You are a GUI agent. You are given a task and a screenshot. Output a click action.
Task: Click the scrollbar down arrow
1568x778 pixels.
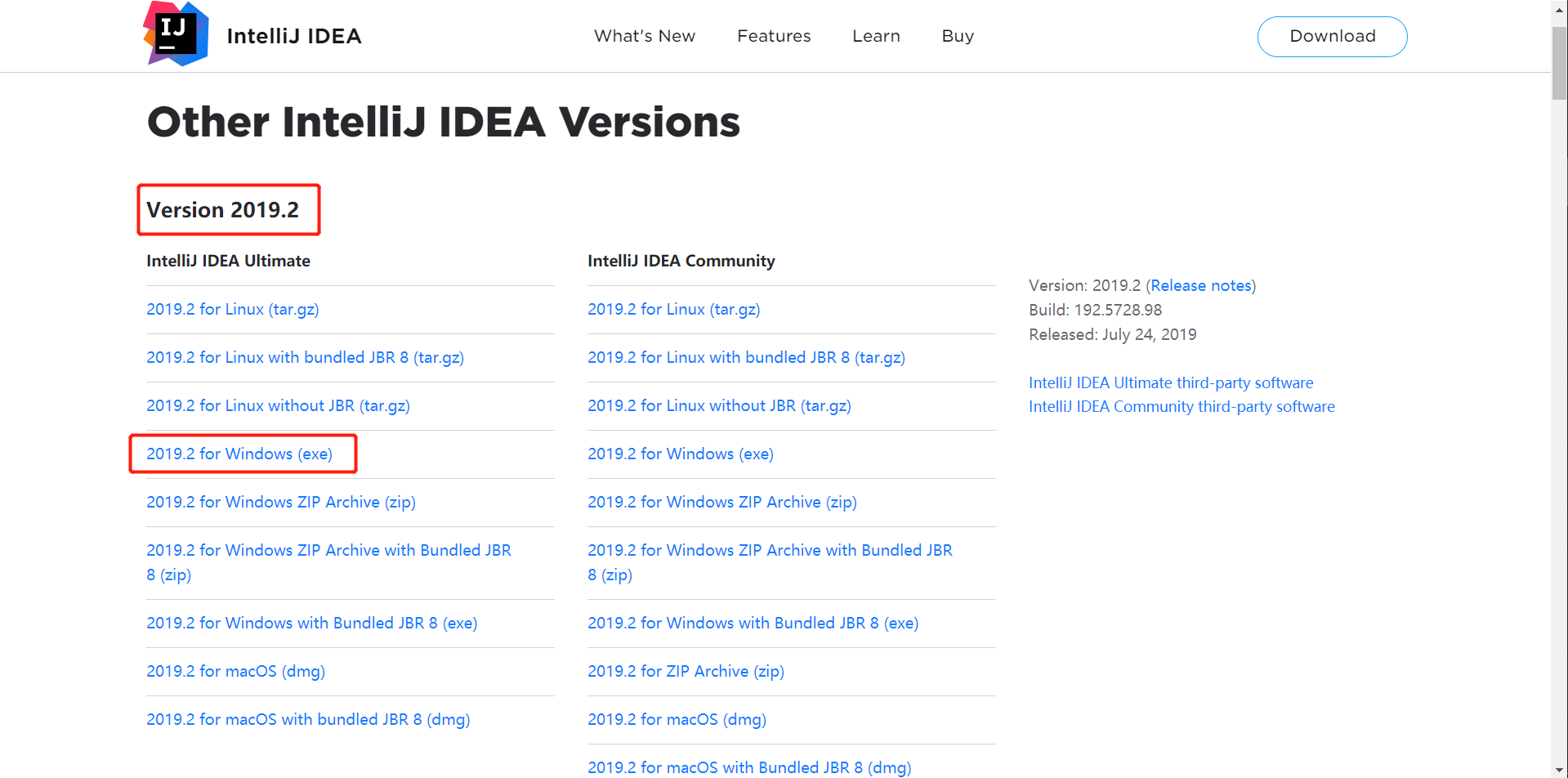pos(1560,770)
